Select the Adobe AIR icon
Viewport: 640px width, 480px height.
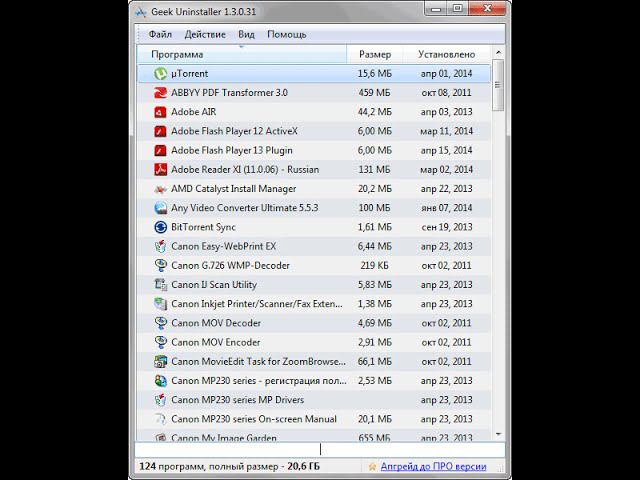click(x=160, y=112)
